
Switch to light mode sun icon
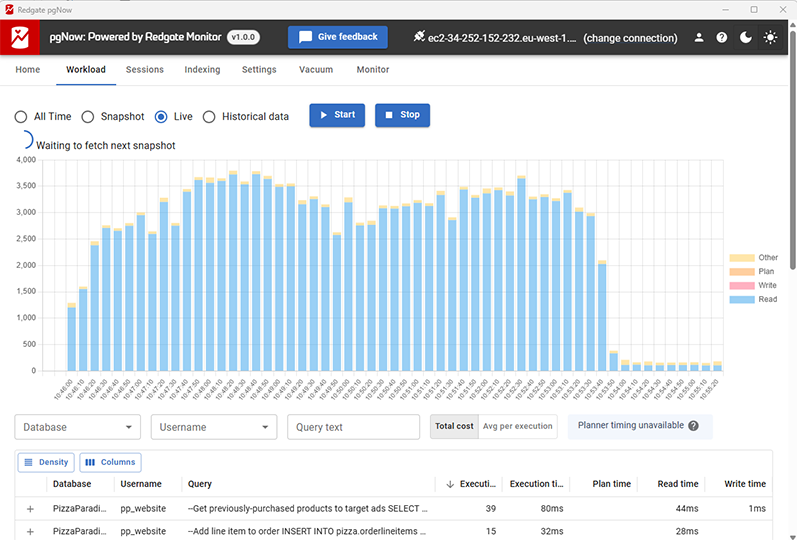coord(770,37)
